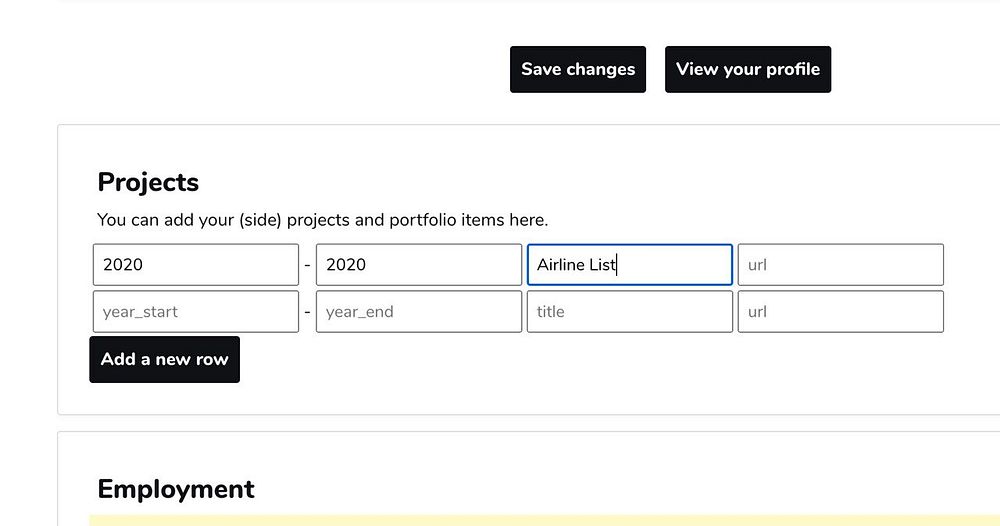1000x526 pixels.
Task: Click the dash between empty year fields
Action: coord(308,312)
